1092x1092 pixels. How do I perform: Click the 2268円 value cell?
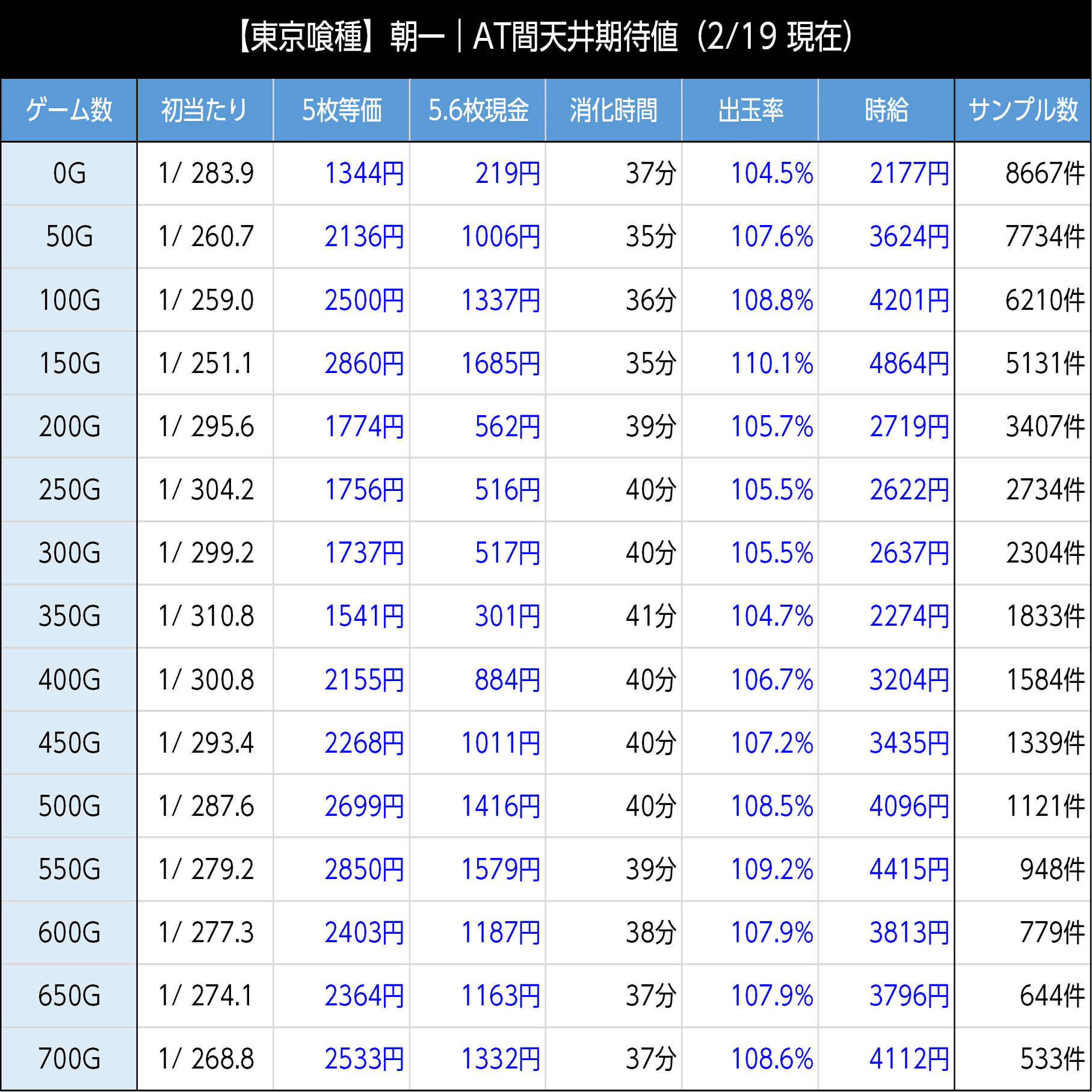coord(342,743)
